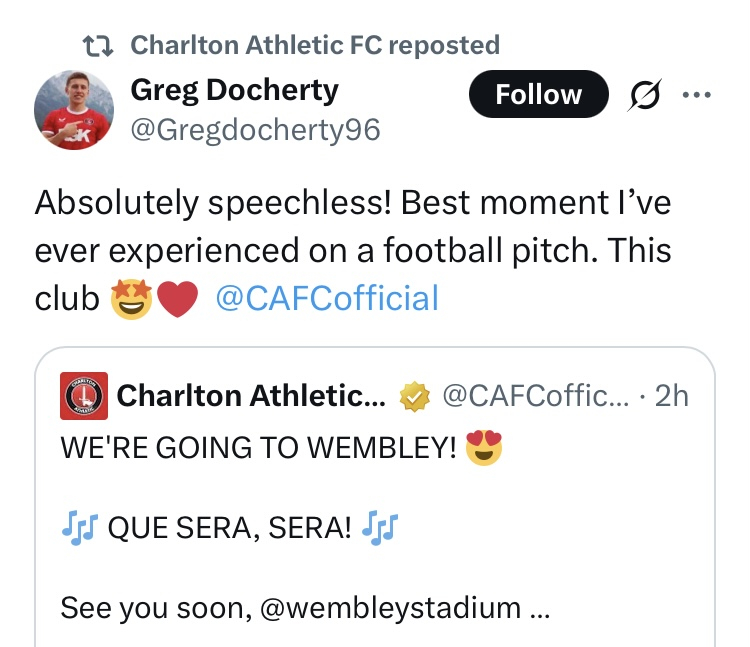Click the @CAFCofficial mention link
Screen dimensions: 750x647
327,298
